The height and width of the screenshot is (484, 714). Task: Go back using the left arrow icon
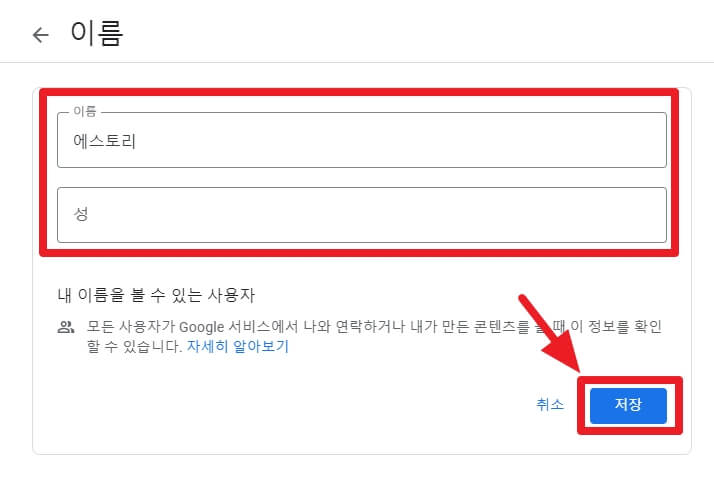41,35
